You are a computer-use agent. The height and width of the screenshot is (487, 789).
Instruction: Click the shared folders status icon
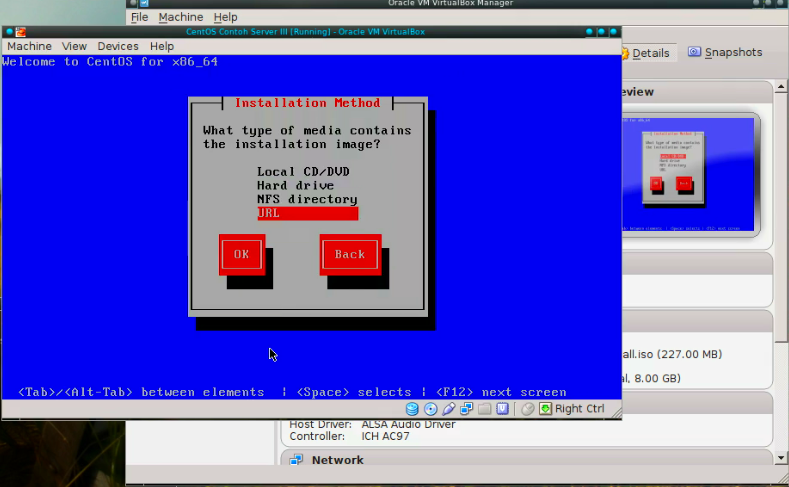(x=485, y=409)
